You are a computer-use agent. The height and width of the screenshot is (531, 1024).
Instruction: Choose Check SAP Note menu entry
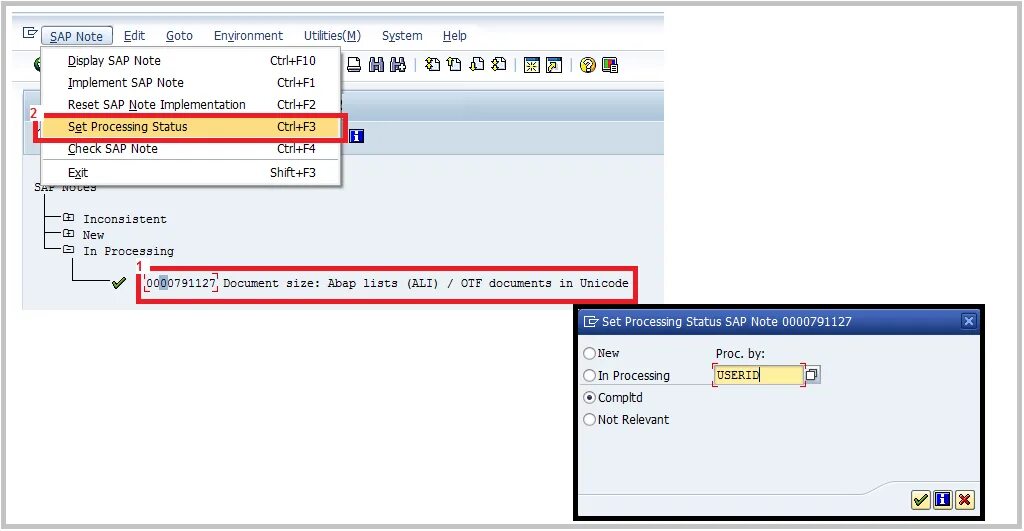pos(191,149)
